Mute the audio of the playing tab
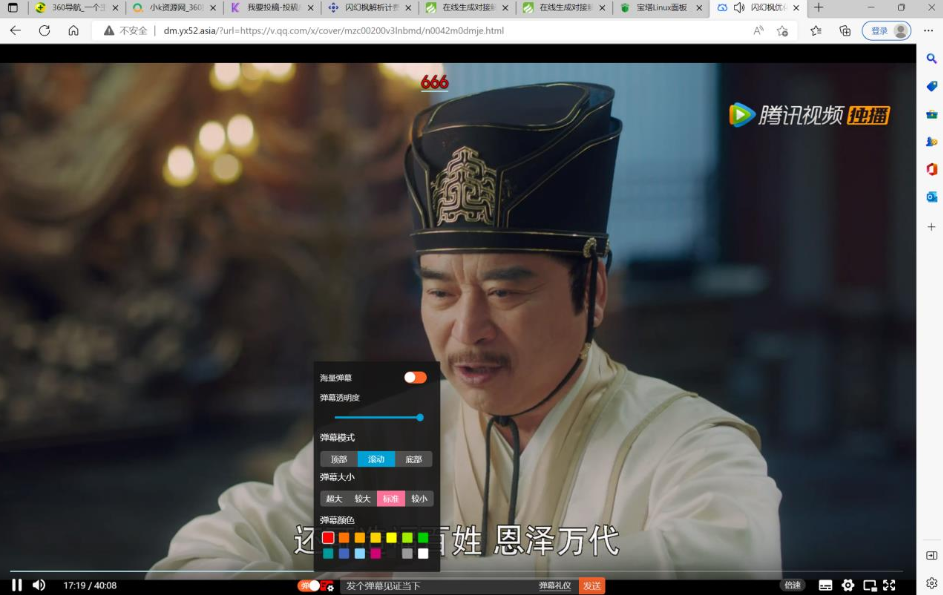Screen dimensions: 943x595 click(x=739, y=8)
